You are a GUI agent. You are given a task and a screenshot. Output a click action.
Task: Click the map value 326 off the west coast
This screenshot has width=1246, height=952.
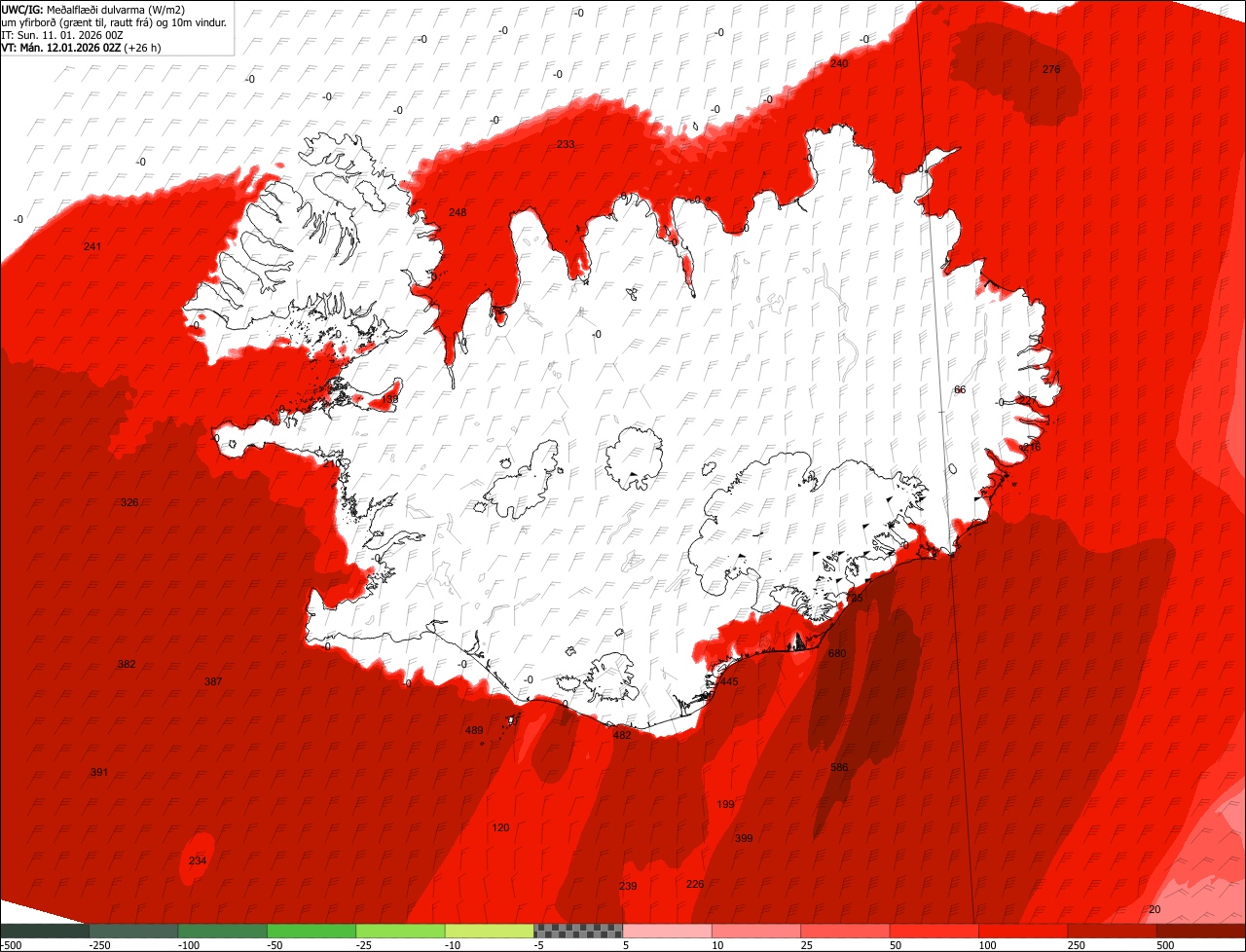click(x=129, y=502)
